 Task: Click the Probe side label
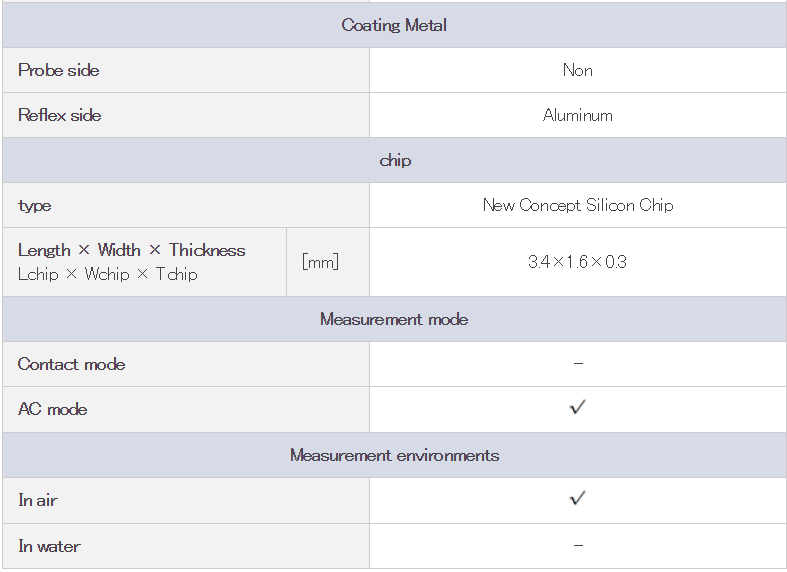(x=59, y=70)
